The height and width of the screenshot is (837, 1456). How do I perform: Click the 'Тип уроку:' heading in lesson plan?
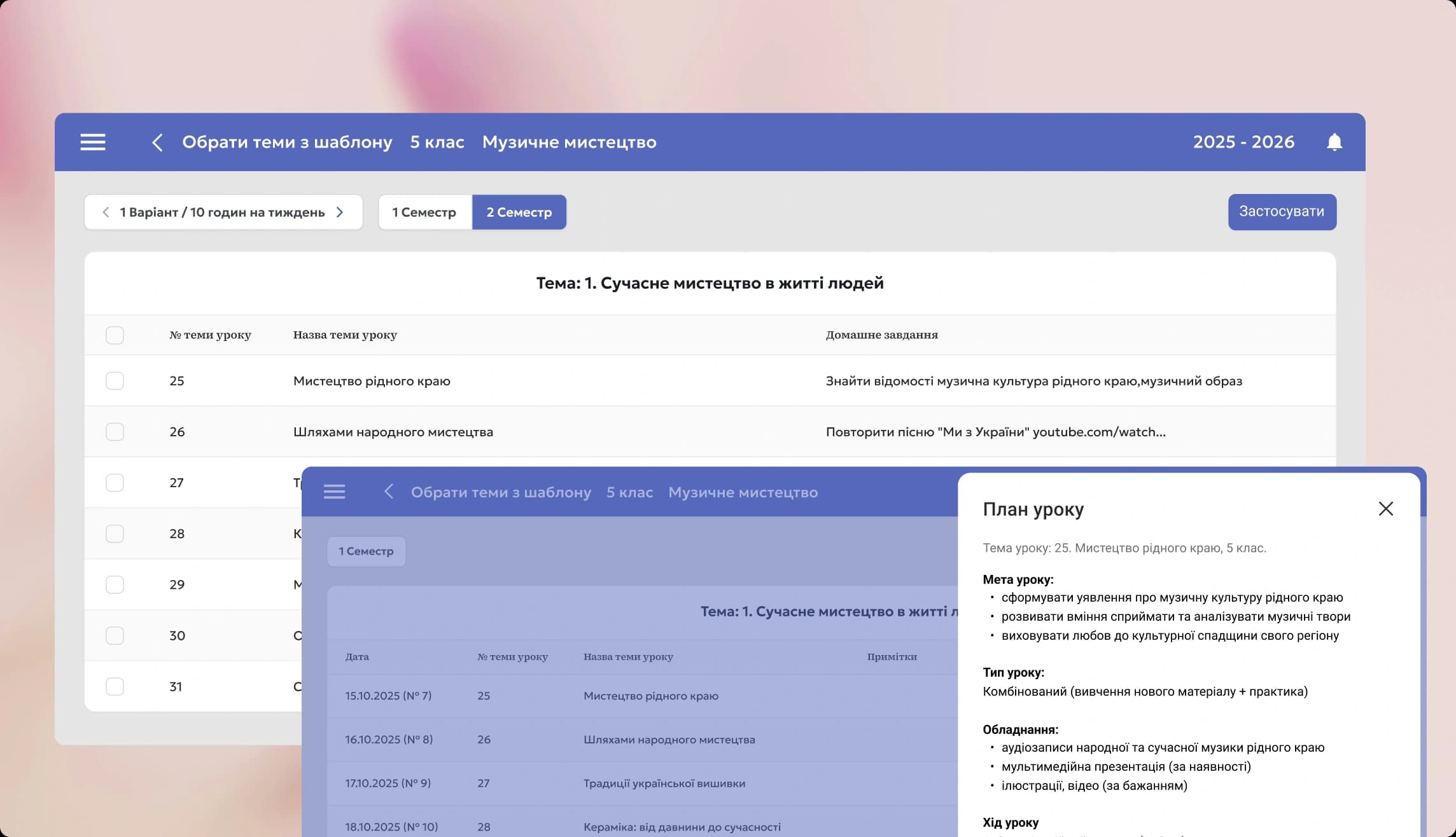point(1013,672)
